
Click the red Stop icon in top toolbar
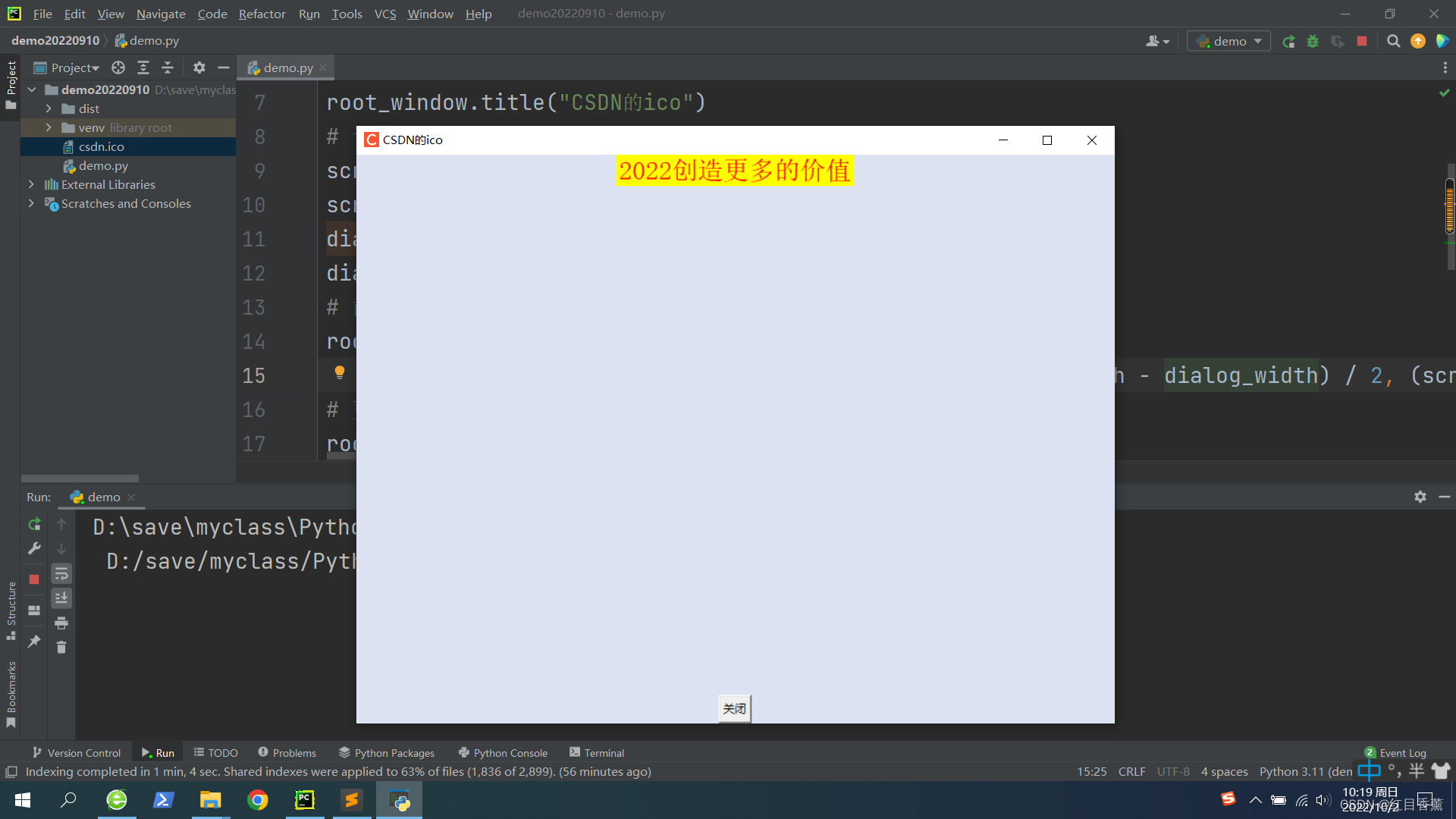1362,42
